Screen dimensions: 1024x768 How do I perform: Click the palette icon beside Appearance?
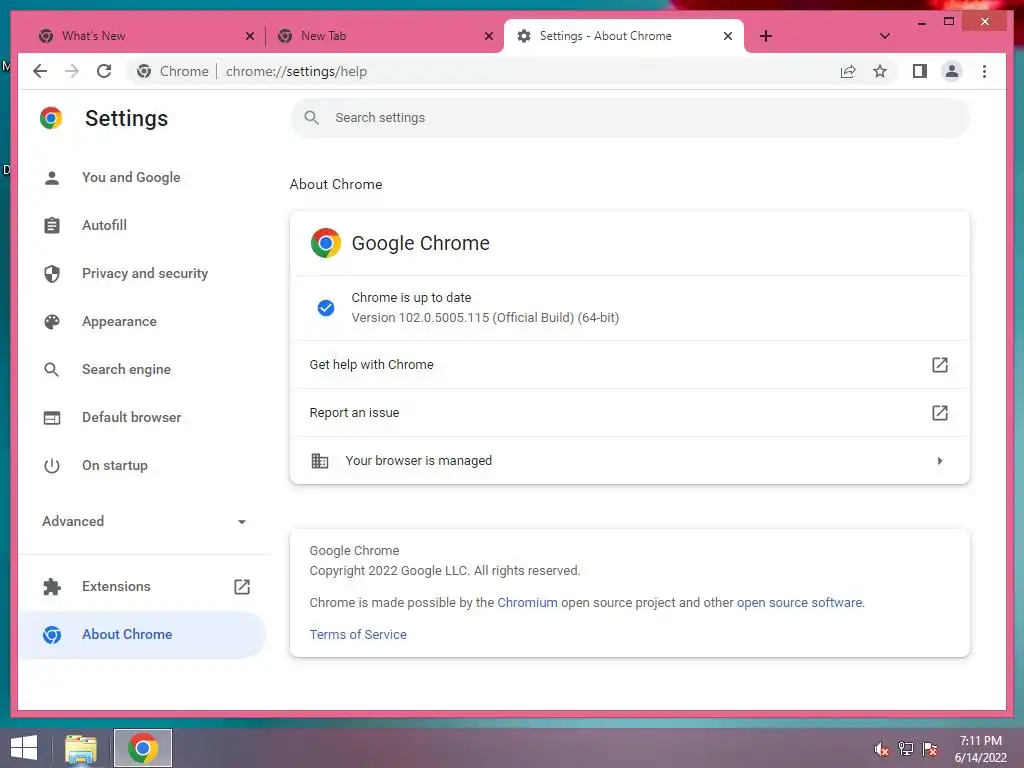52,321
